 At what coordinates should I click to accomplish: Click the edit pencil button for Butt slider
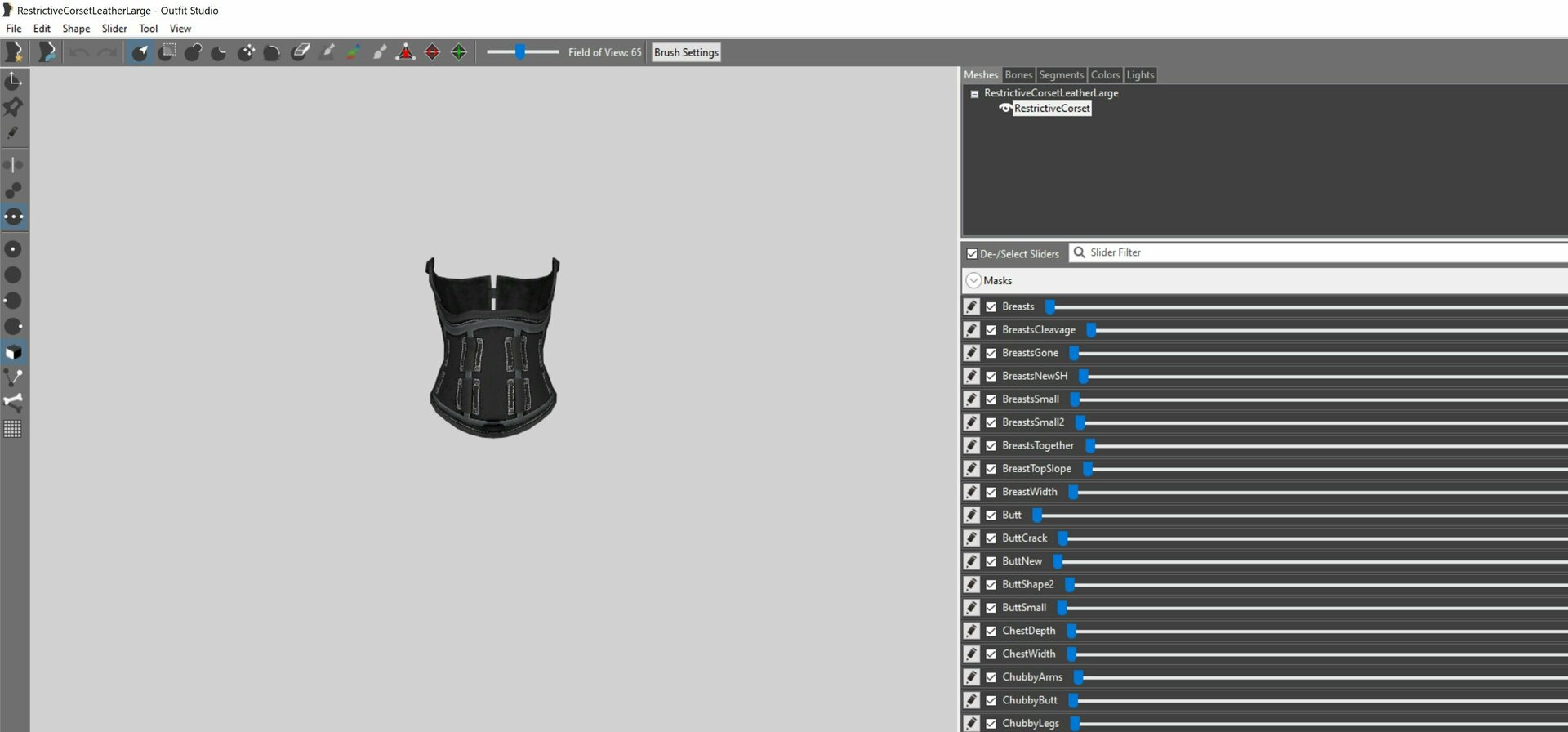pos(971,516)
